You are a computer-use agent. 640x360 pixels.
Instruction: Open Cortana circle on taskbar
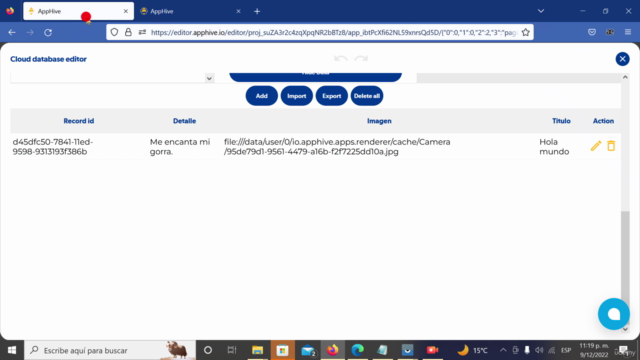(208, 350)
